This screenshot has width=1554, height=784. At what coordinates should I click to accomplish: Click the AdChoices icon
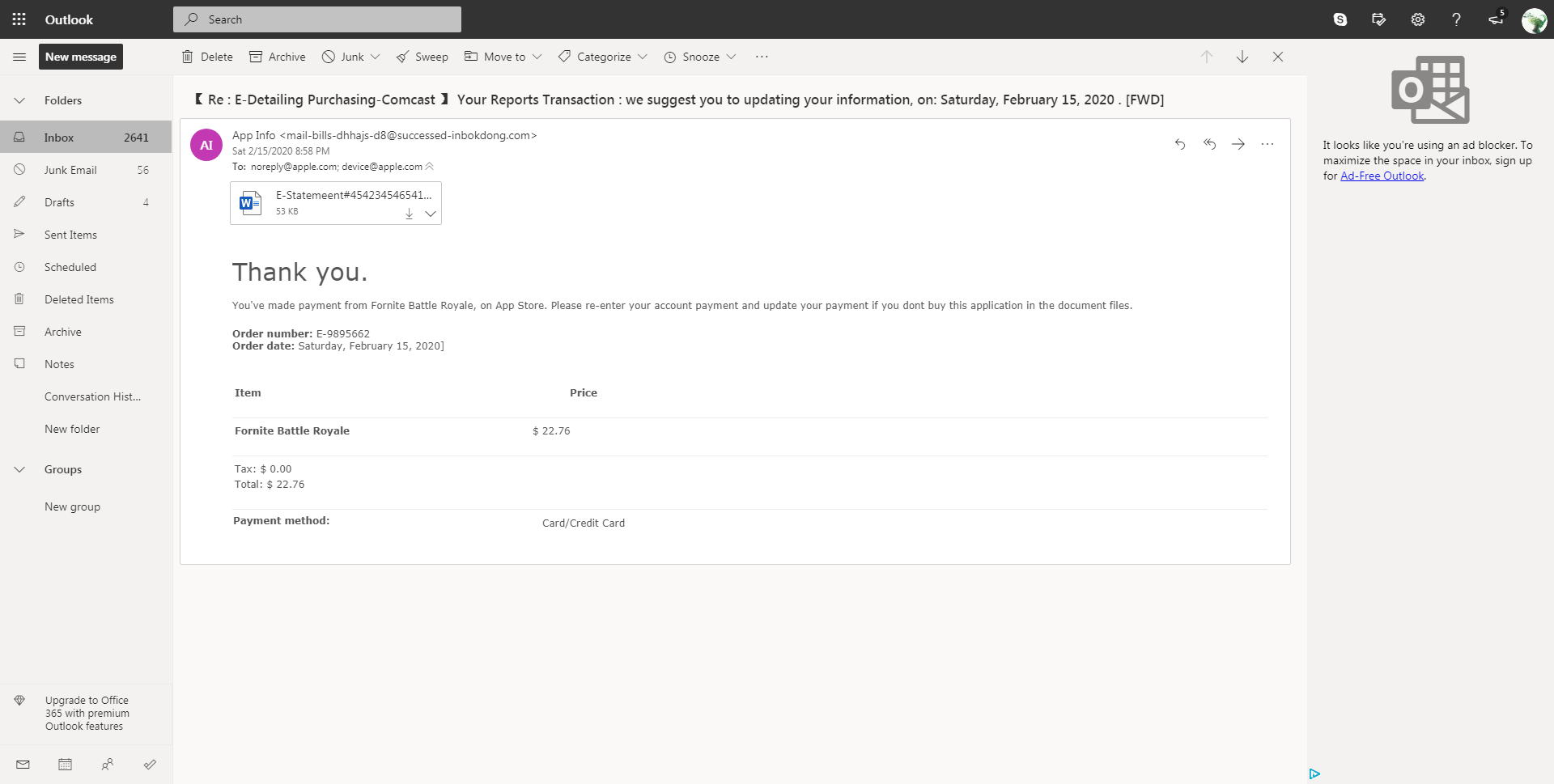coord(1314,774)
